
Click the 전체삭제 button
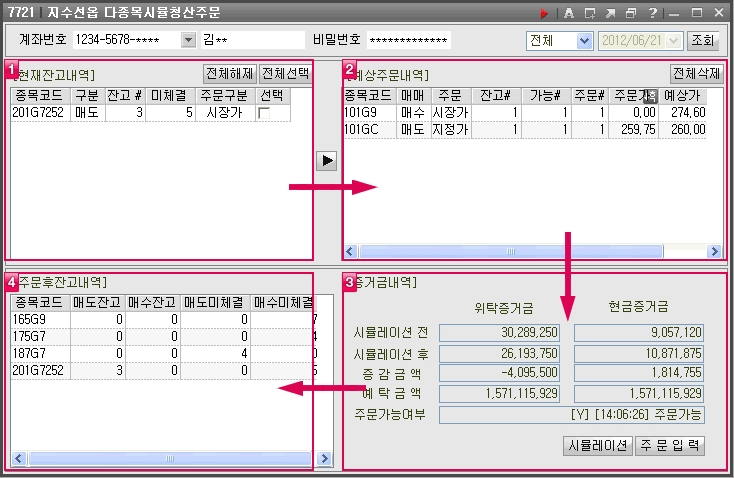(696, 74)
